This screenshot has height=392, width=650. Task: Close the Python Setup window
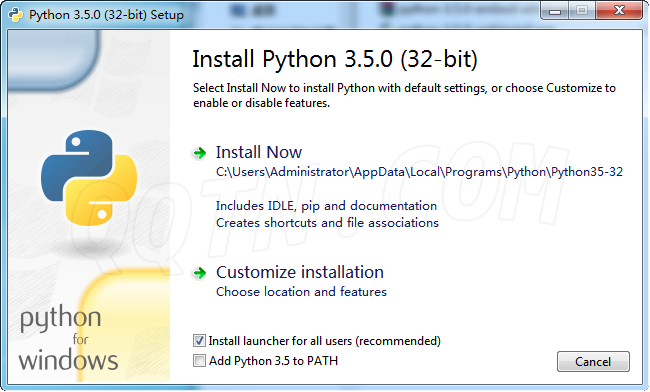click(x=619, y=11)
